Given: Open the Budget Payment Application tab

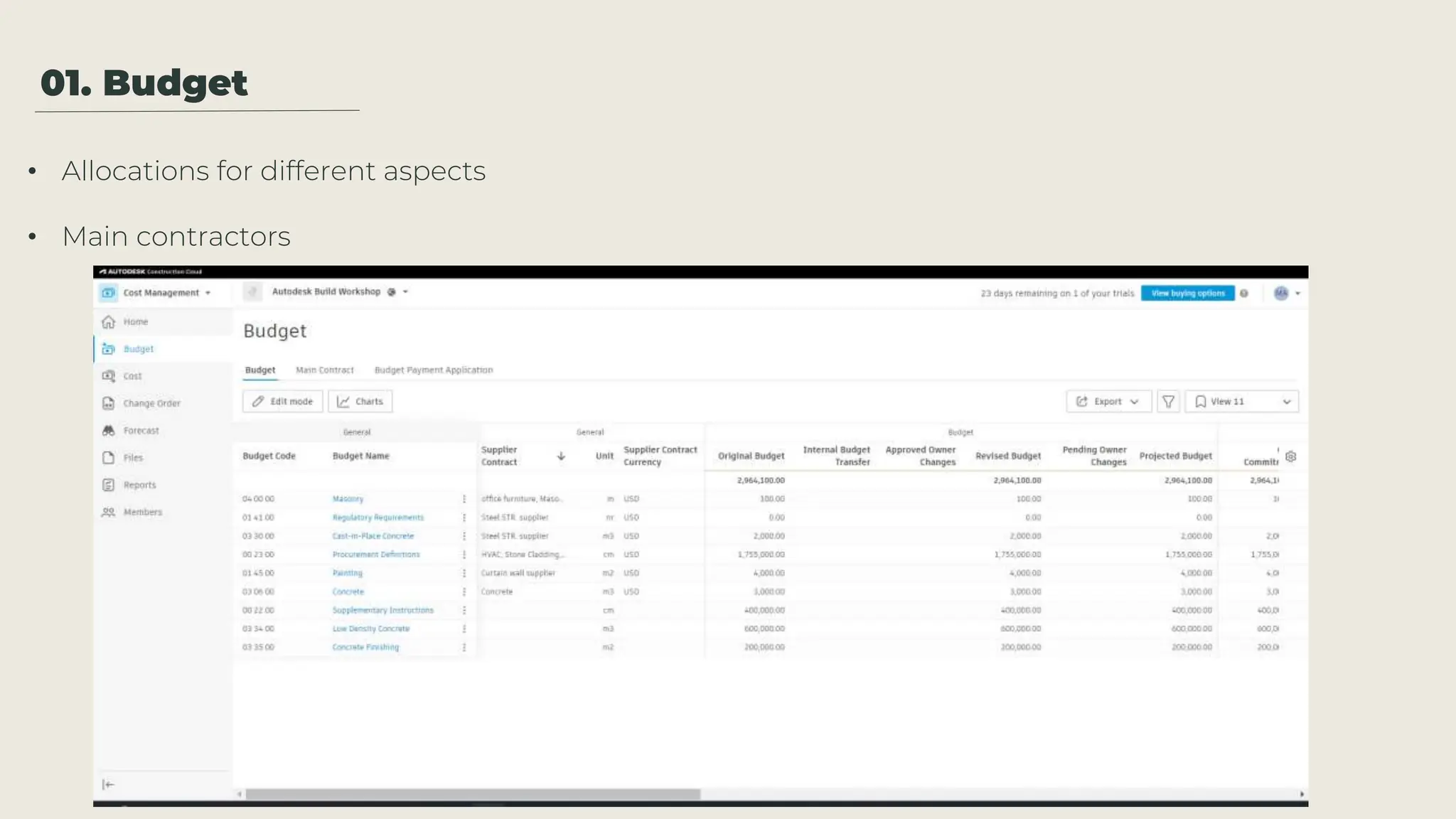Looking at the screenshot, I should [434, 370].
